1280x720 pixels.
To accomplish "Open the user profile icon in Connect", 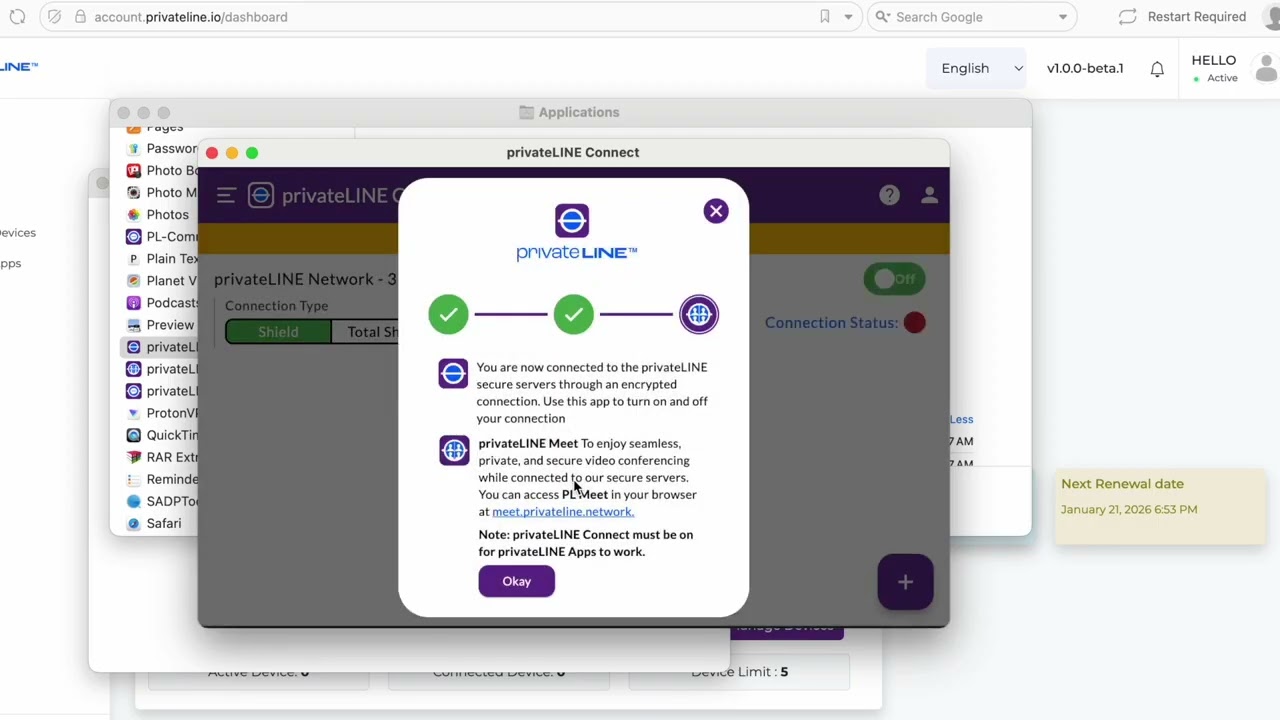I will point(929,195).
